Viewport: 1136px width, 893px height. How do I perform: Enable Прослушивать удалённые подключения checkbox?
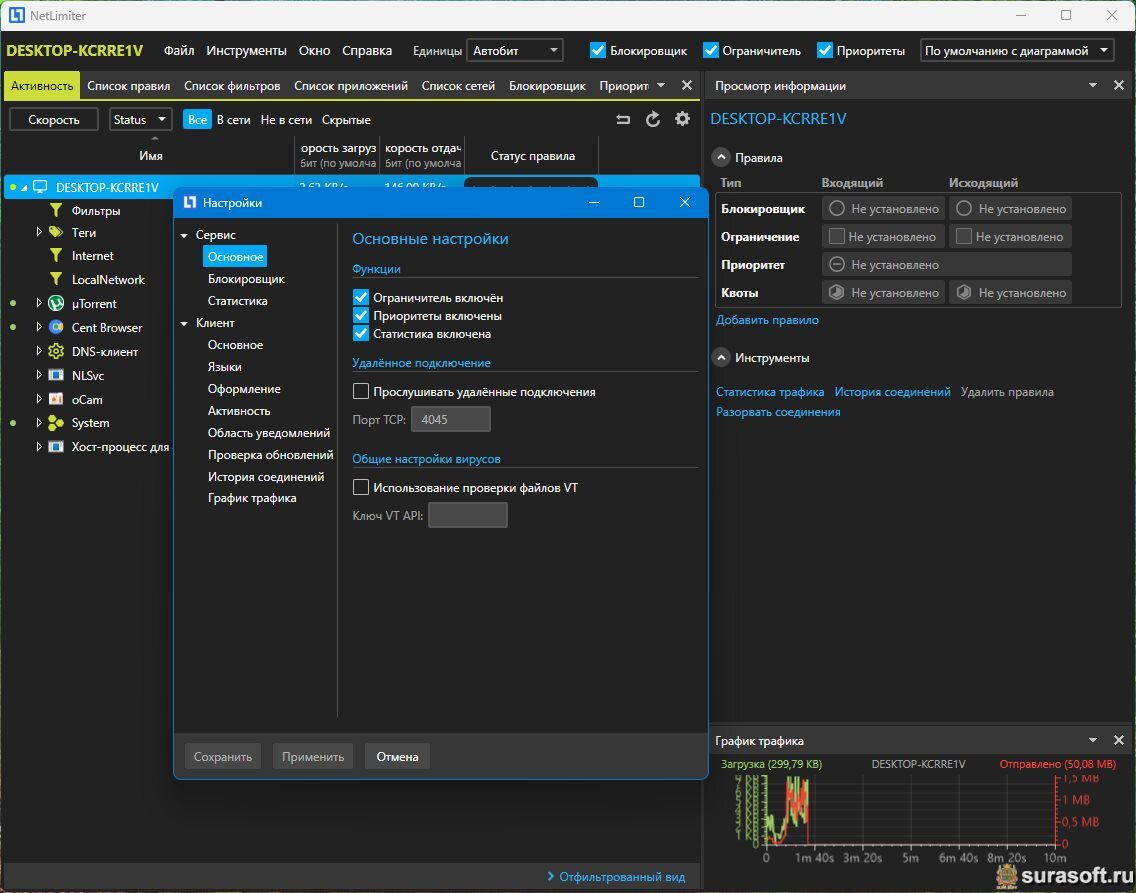(x=361, y=392)
